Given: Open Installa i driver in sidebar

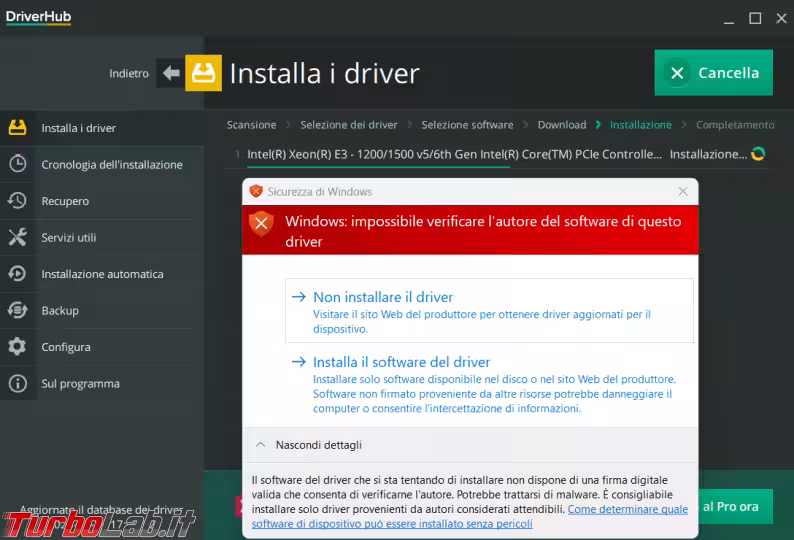Looking at the screenshot, I should pyautogui.click(x=102, y=128).
